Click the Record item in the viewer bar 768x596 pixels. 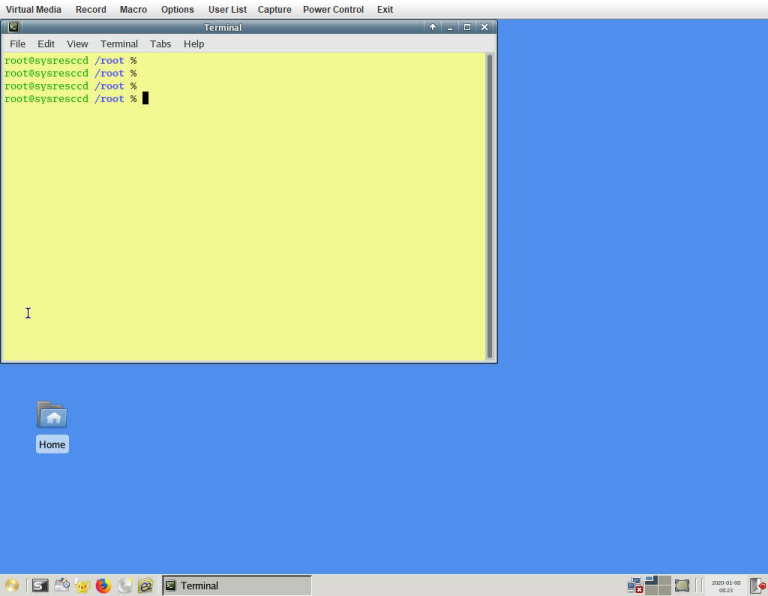(91, 9)
